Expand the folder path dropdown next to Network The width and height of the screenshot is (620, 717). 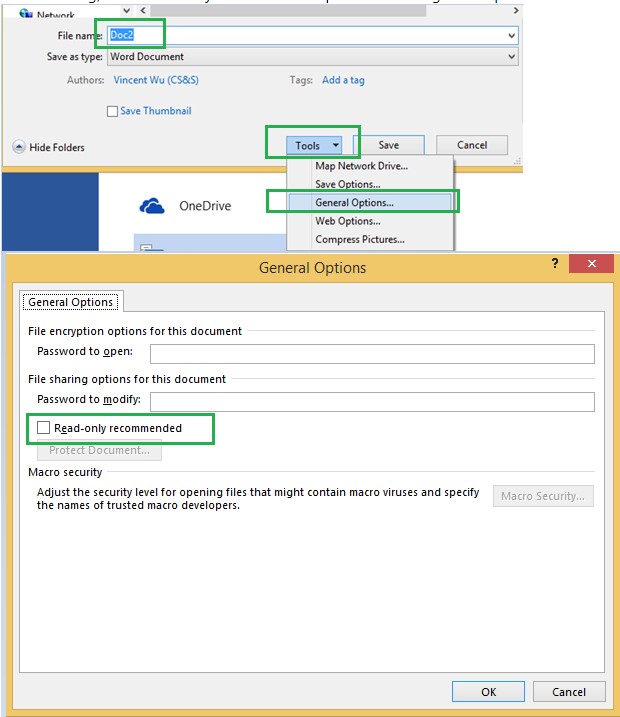[127, 10]
